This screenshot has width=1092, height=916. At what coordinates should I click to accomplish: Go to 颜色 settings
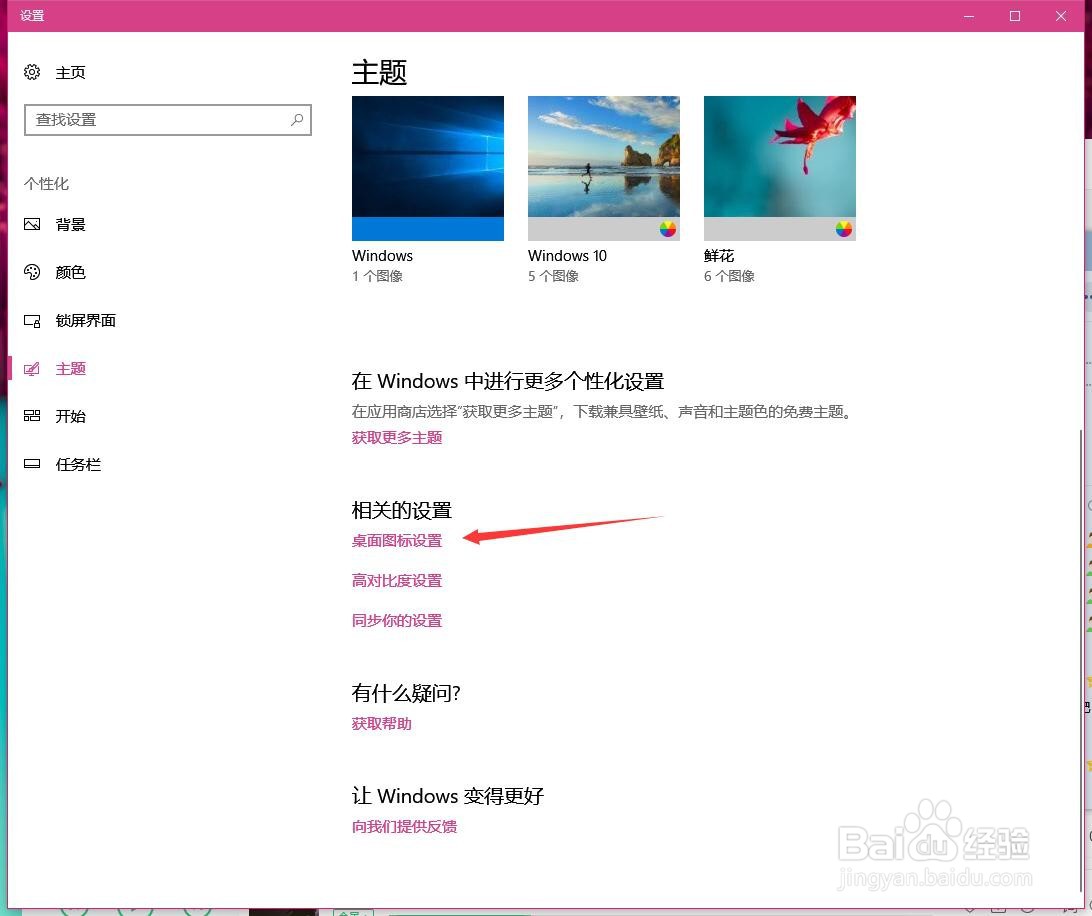coord(70,272)
